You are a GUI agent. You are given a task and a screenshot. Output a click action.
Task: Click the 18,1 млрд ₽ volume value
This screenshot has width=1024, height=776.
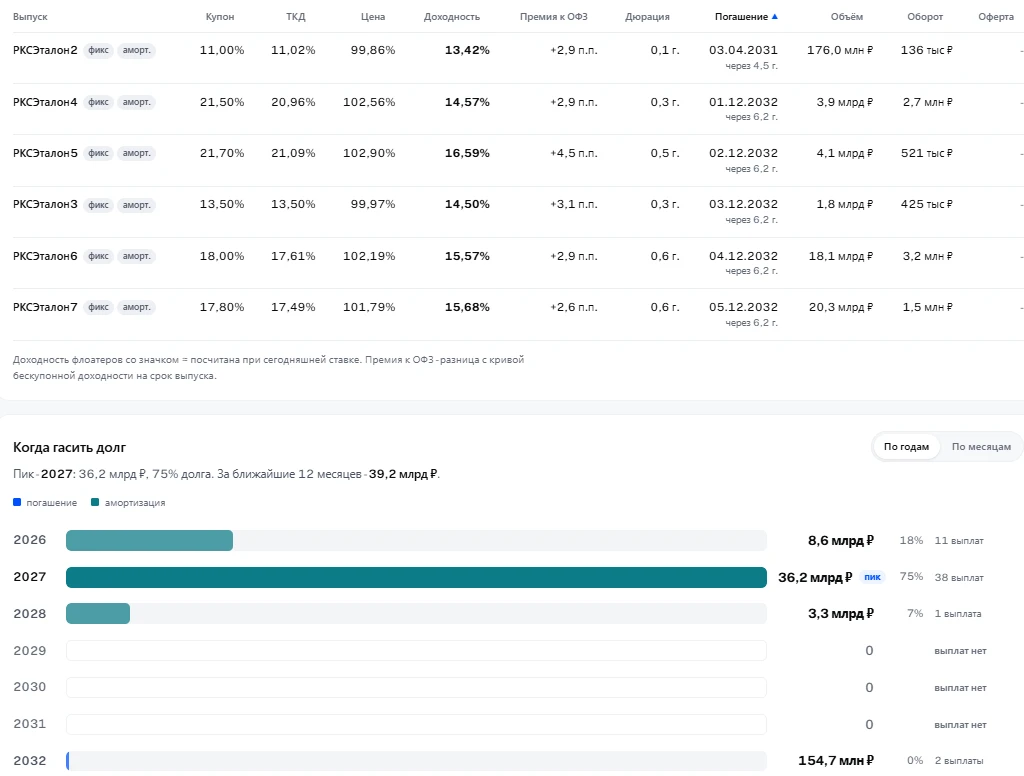click(x=841, y=256)
